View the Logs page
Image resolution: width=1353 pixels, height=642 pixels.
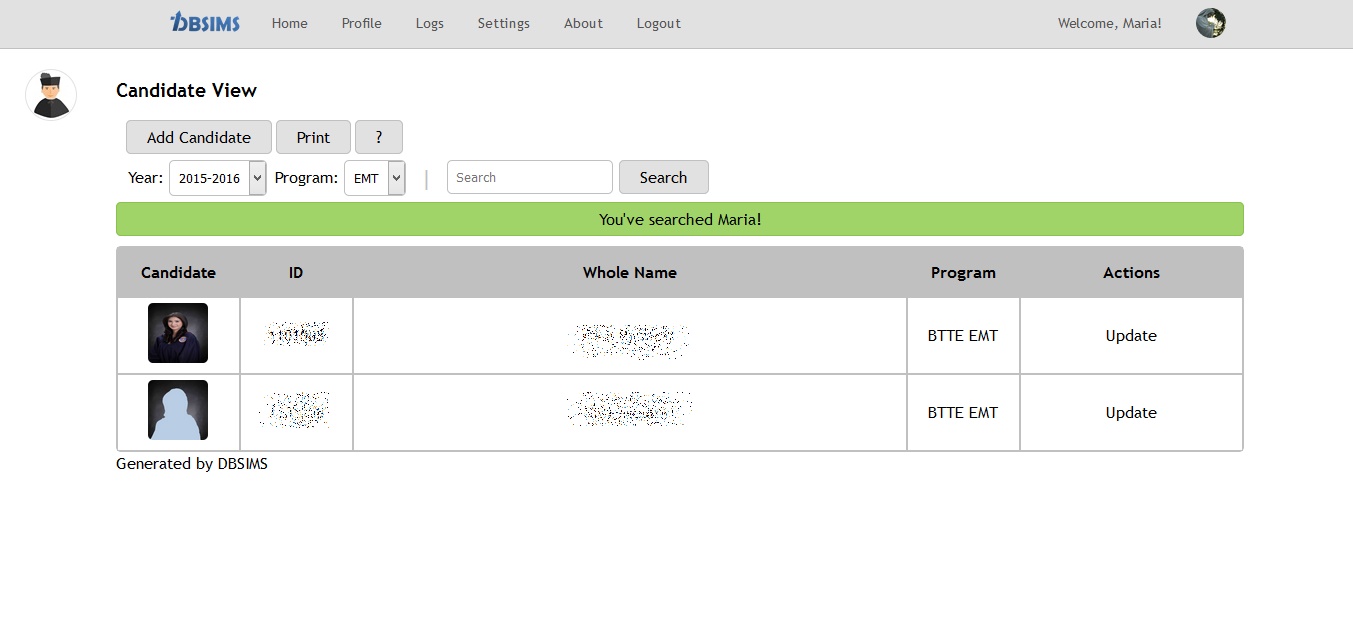429,23
